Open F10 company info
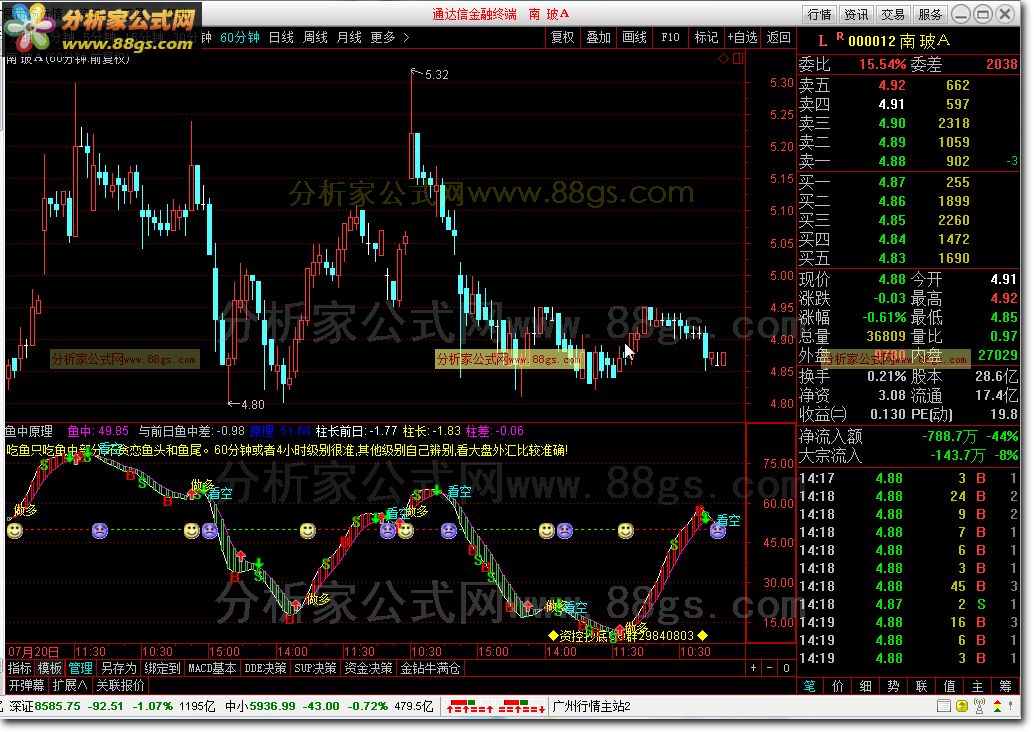 point(670,38)
